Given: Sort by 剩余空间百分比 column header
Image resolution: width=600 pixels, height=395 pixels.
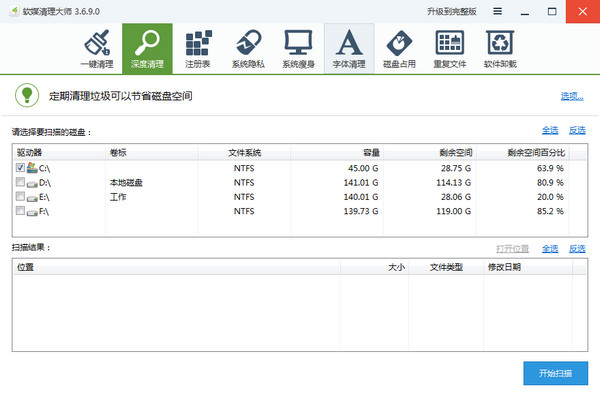Looking at the screenshot, I should click(523, 153).
